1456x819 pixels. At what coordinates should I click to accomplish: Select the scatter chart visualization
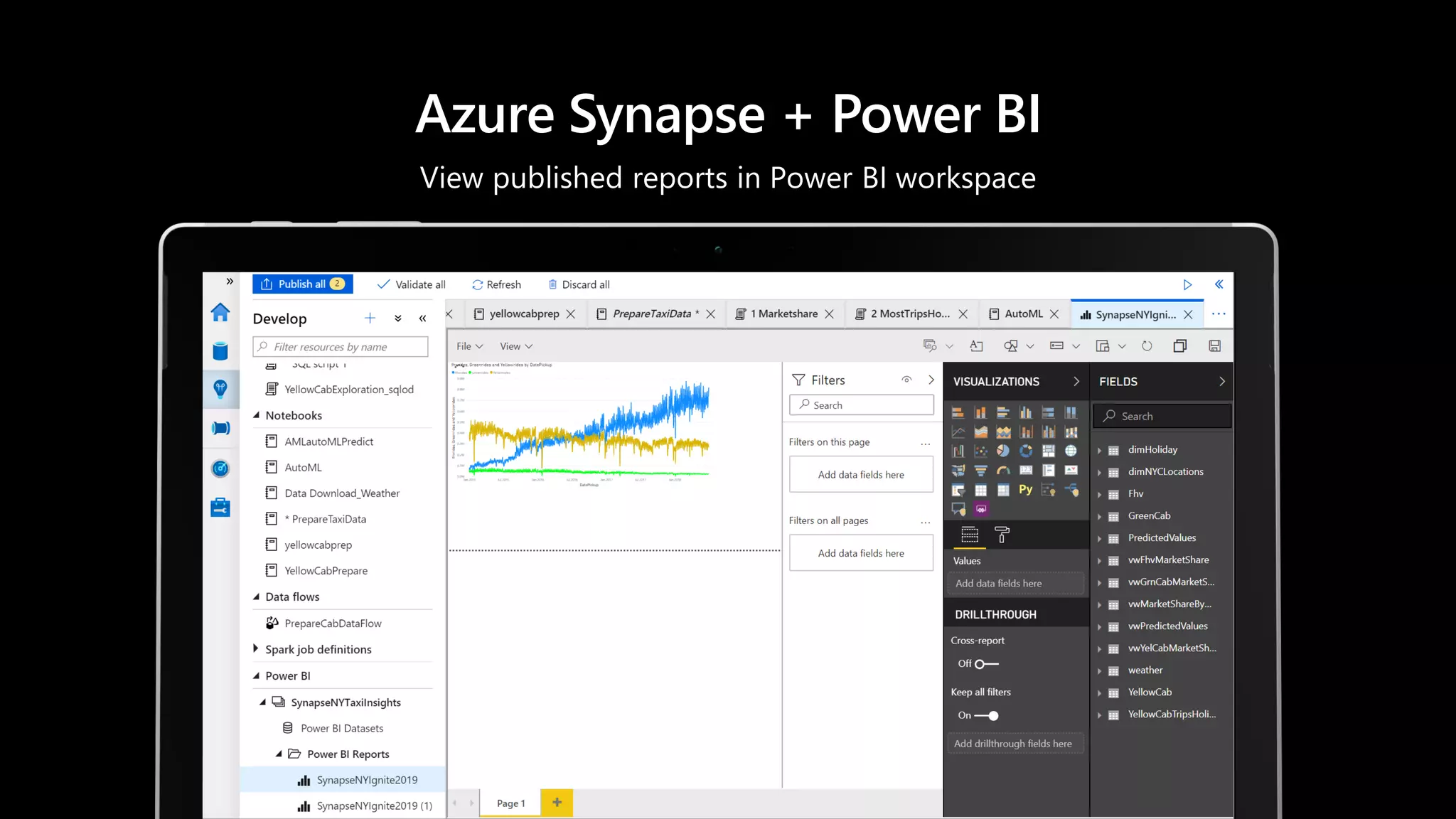(x=981, y=451)
